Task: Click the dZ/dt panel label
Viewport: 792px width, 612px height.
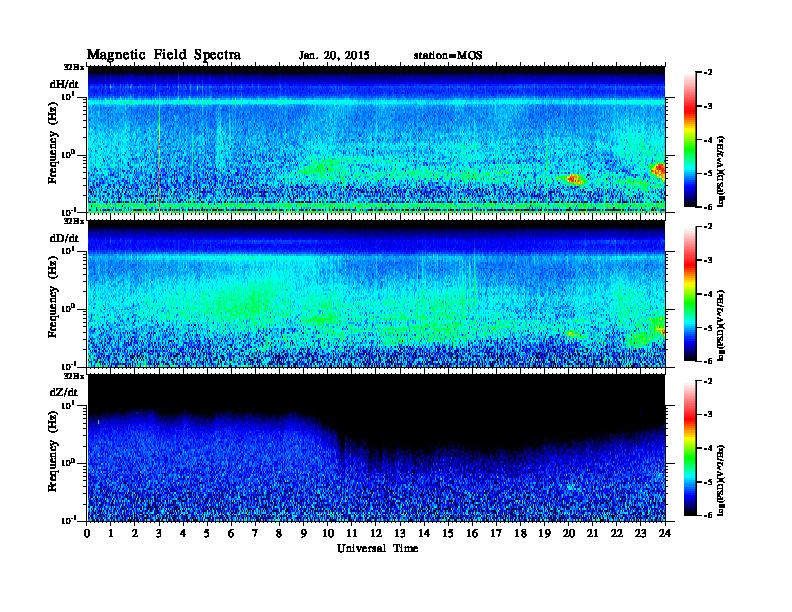Action: pos(64,392)
